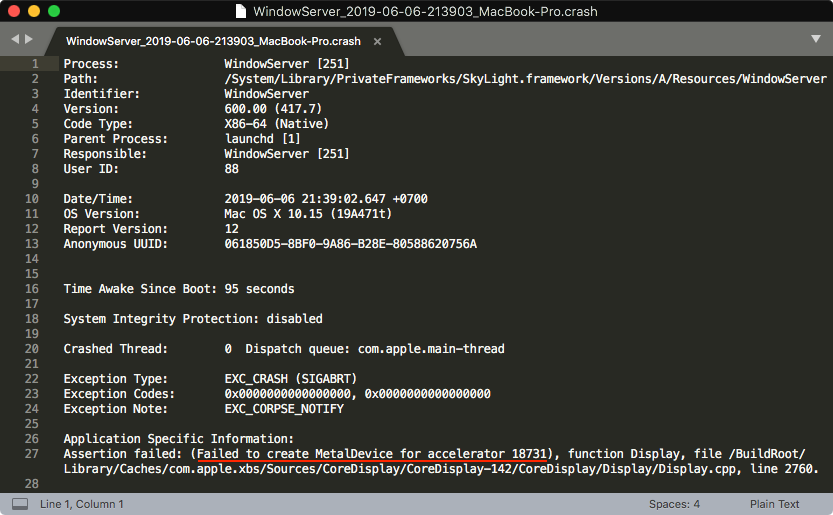The image size is (833, 515).
Task: Click 'Application Specific Information:' heading
Action: click(x=178, y=439)
